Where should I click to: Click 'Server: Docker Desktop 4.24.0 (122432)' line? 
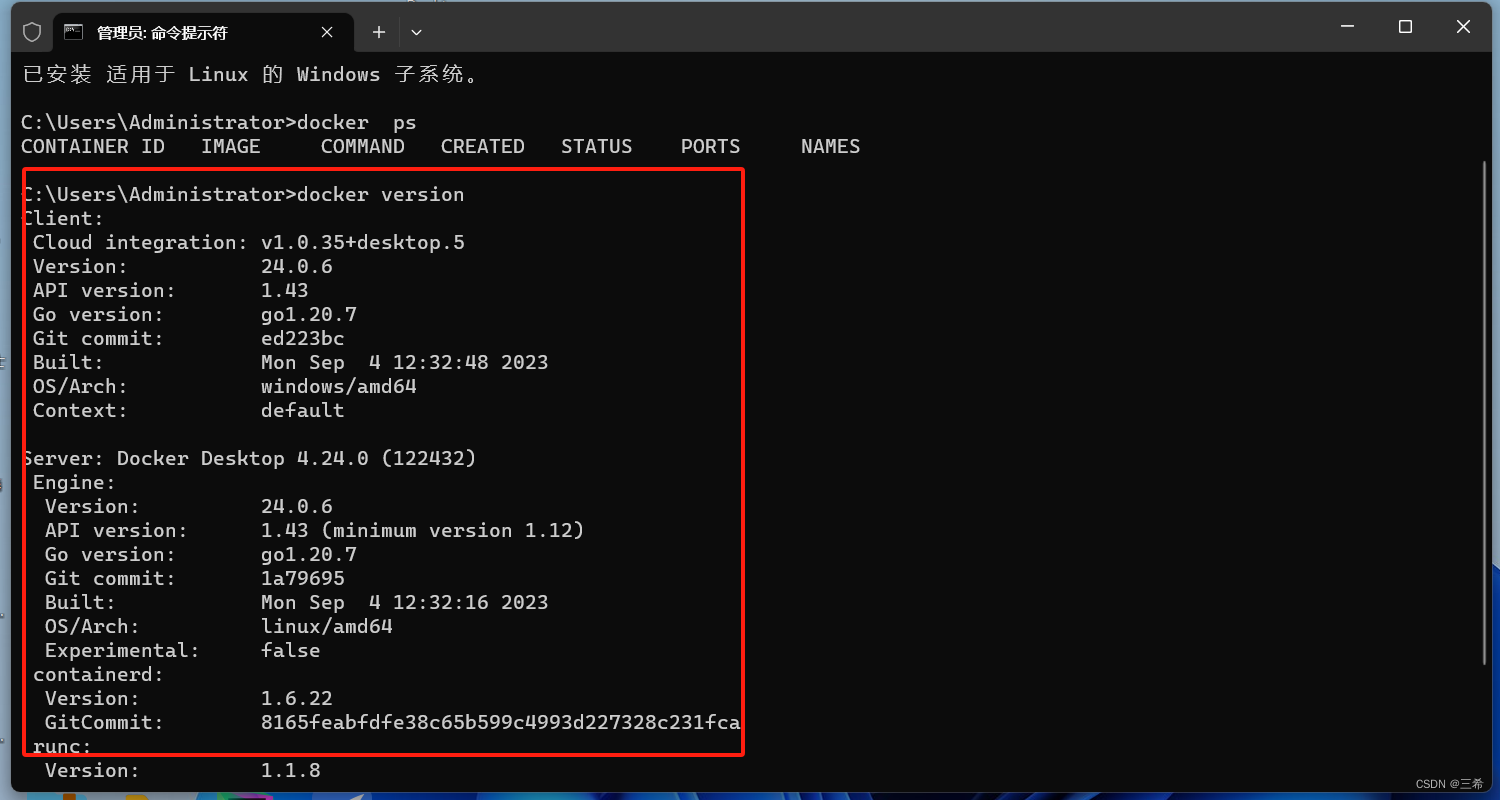[249, 458]
